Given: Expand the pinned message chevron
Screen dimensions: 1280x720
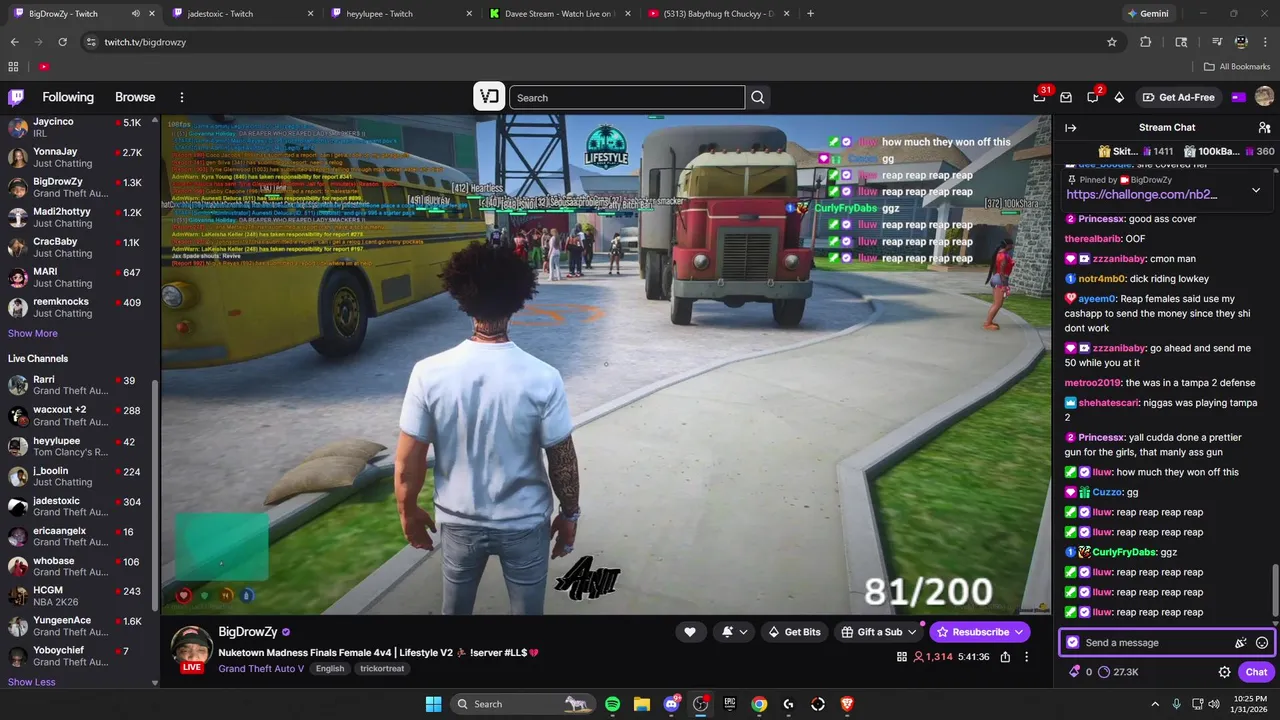Looking at the screenshot, I should click(1256, 190).
